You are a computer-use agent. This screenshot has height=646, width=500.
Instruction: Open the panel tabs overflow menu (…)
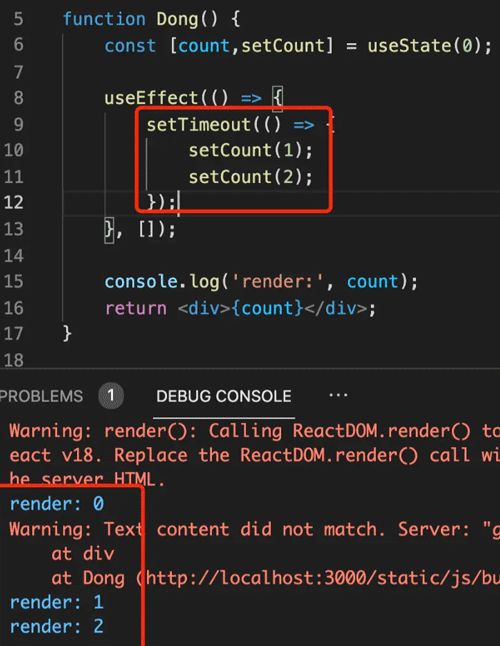pos(338,396)
